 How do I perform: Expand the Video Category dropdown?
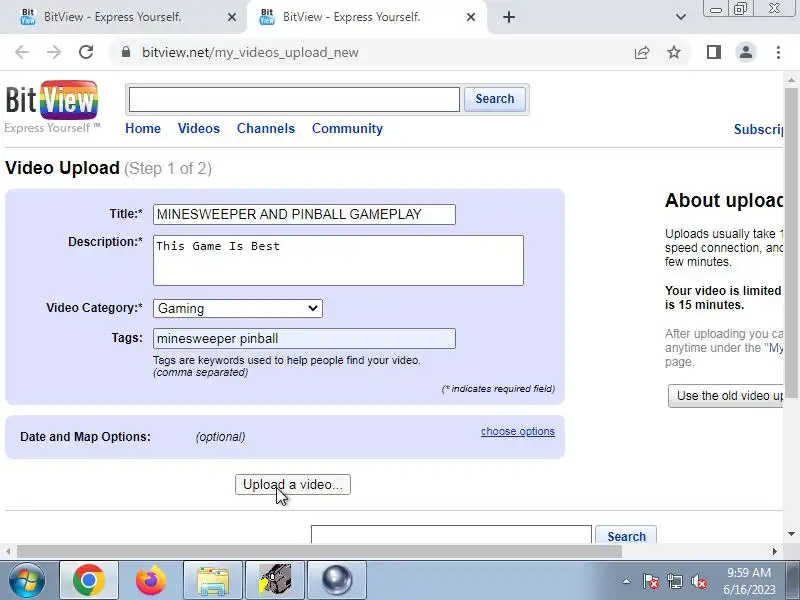(238, 308)
